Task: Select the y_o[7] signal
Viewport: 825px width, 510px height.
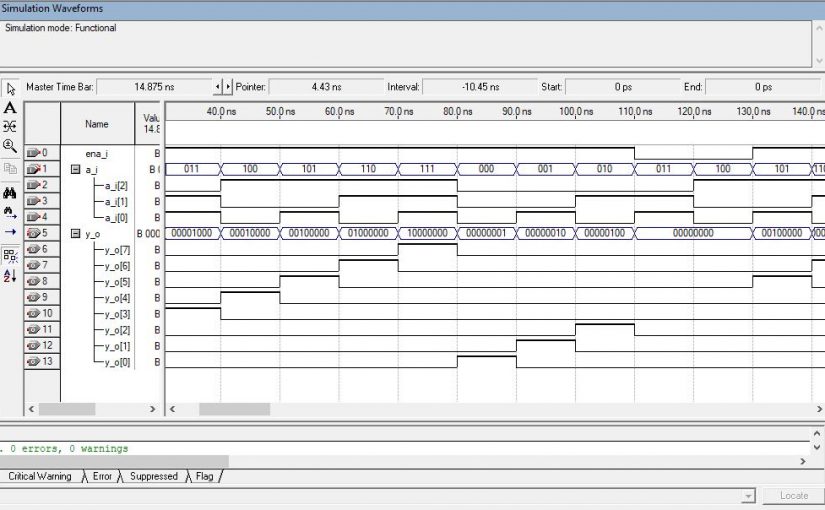Action: [117, 250]
